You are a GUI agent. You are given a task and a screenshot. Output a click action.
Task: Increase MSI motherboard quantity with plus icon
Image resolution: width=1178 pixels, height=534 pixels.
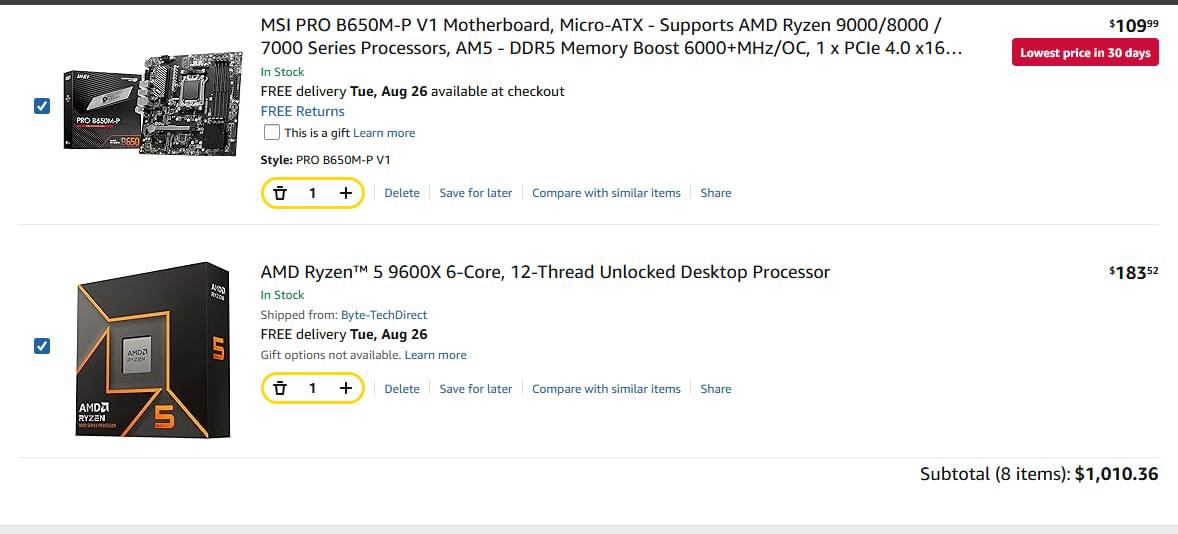coord(346,193)
